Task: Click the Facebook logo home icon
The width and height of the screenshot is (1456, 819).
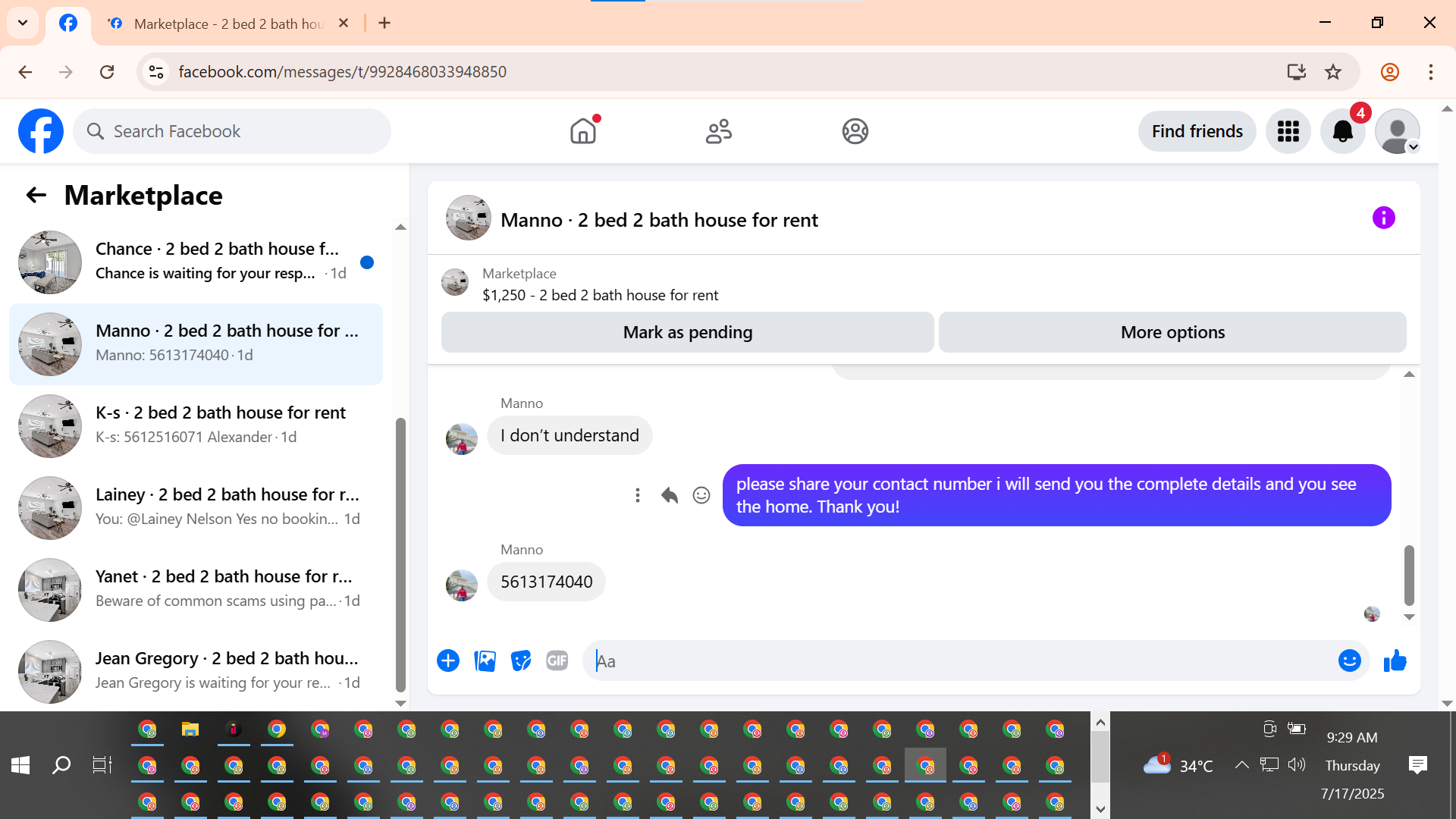Action: (x=41, y=131)
